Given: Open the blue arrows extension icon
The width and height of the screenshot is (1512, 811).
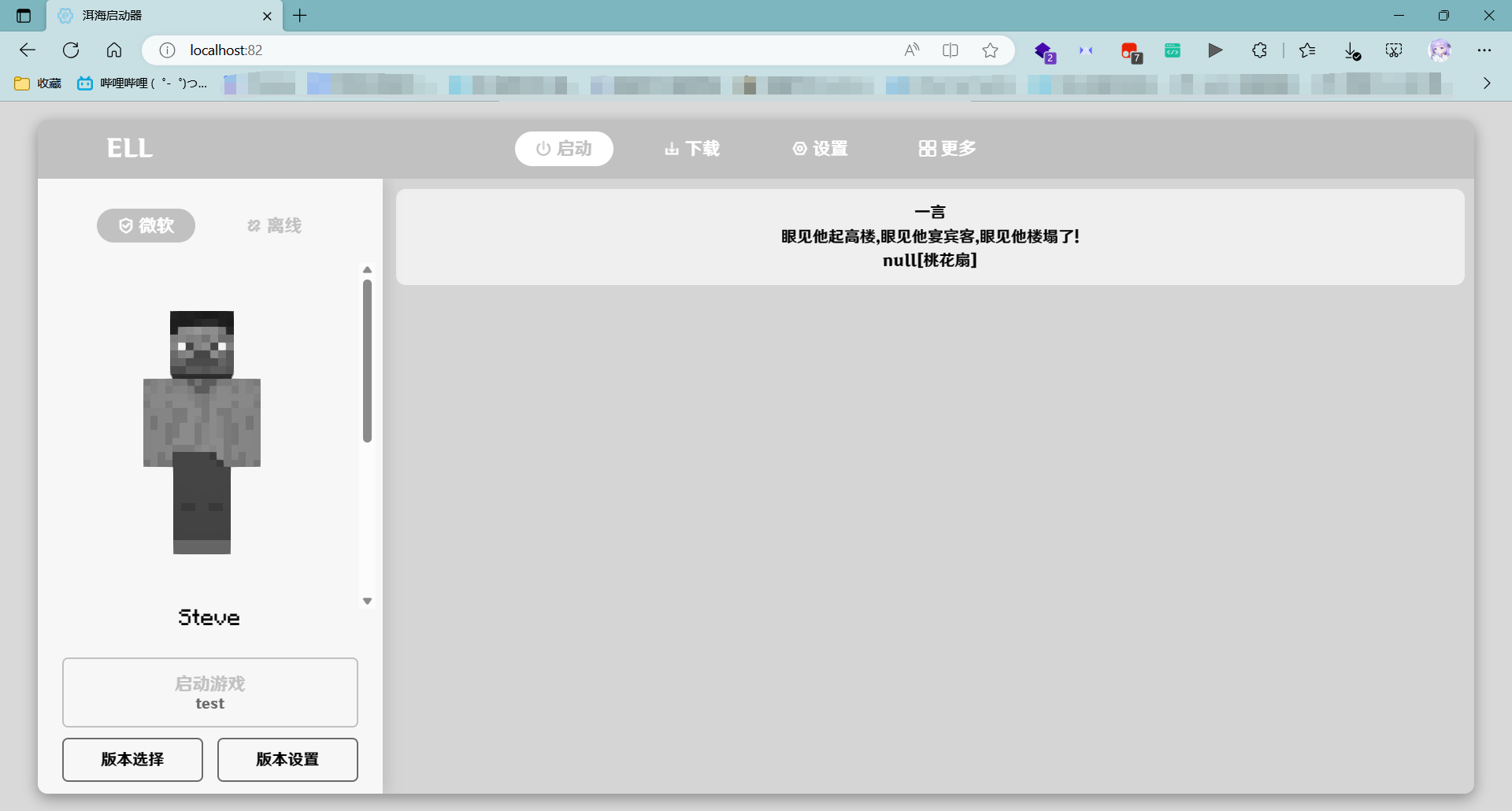Looking at the screenshot, I should point(1086,50).
